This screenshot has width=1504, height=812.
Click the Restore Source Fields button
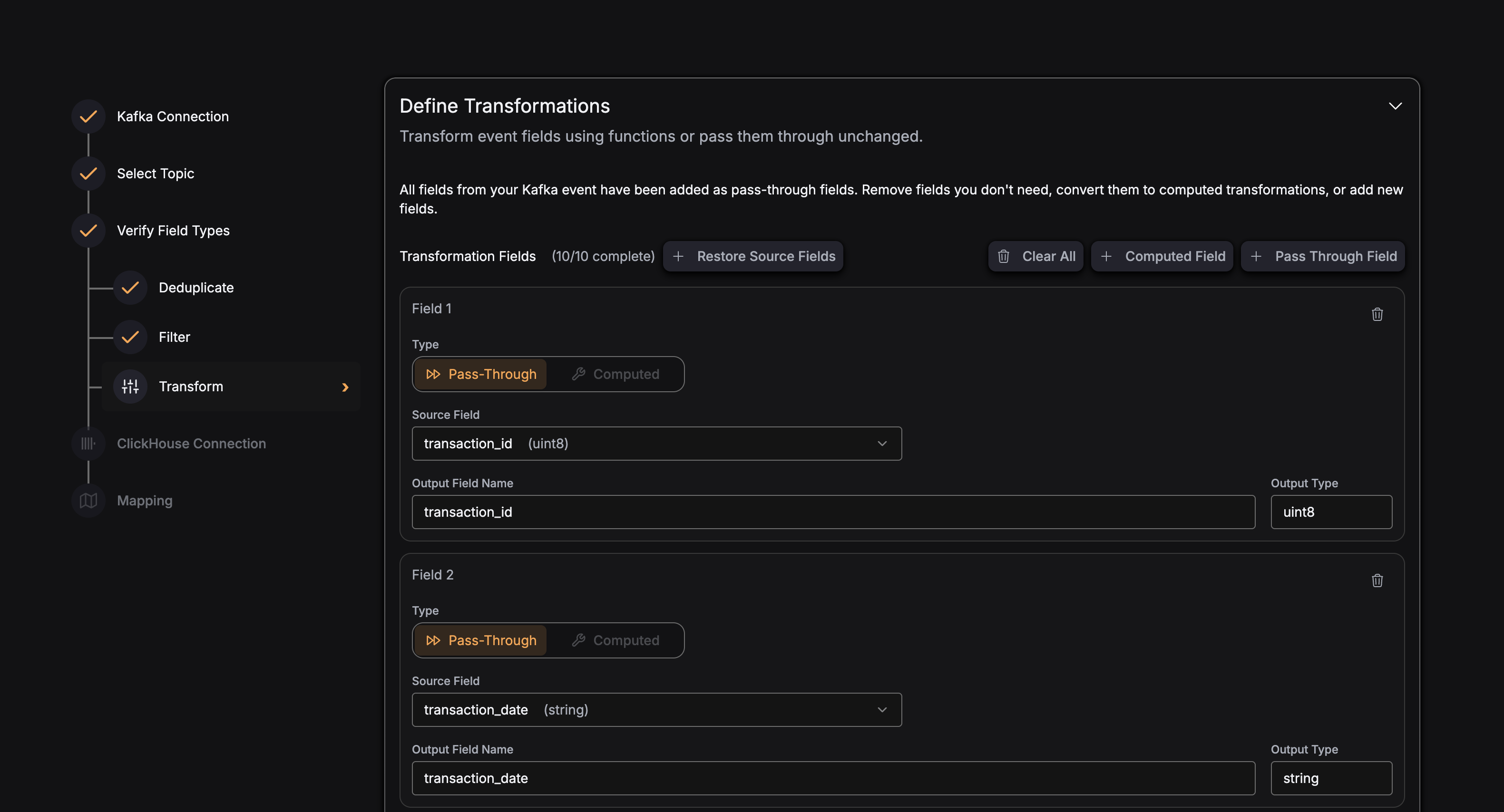[752, 256]
